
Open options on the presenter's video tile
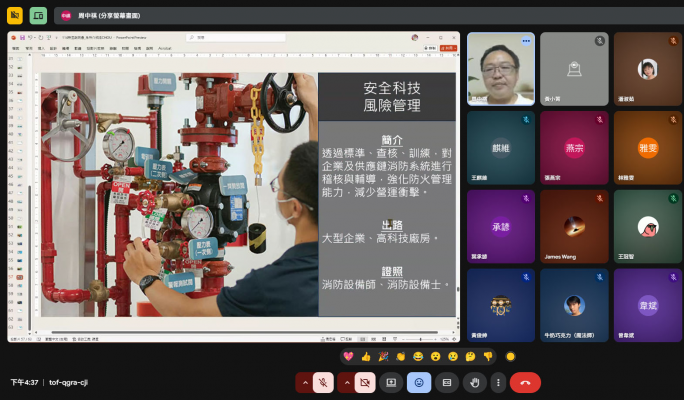(x=525, y=41)
